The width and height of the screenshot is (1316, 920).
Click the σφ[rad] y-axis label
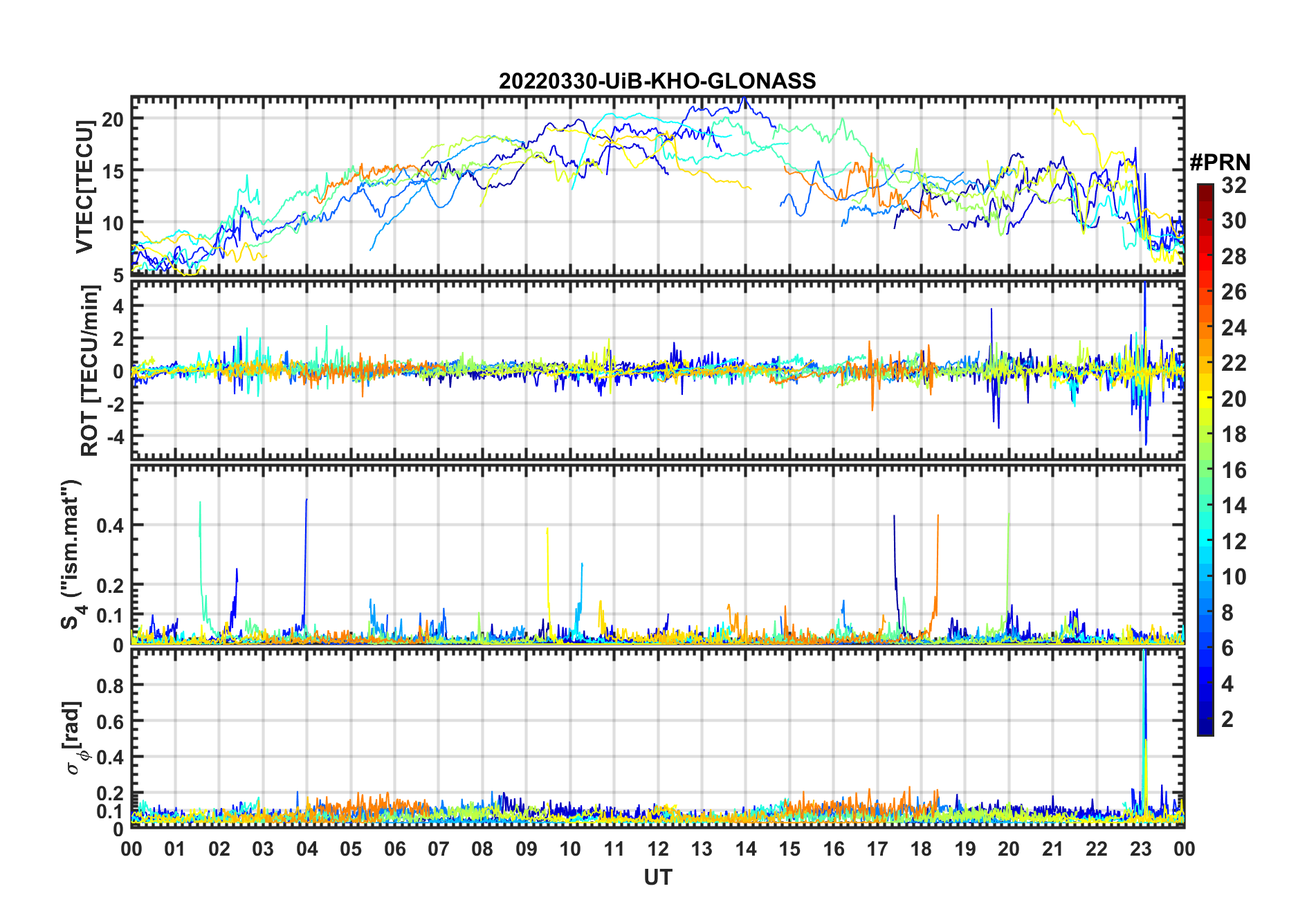(73, 737)
